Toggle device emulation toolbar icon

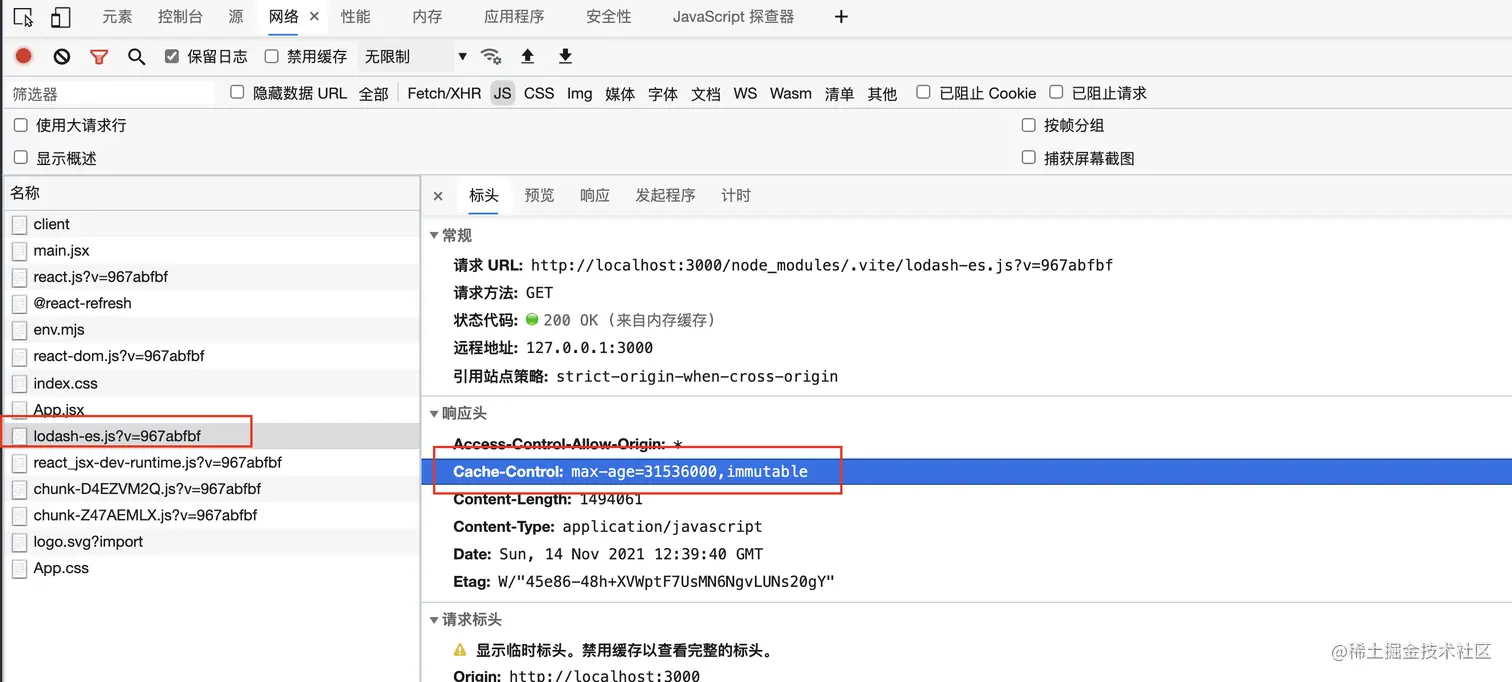[x=61, y=17]
